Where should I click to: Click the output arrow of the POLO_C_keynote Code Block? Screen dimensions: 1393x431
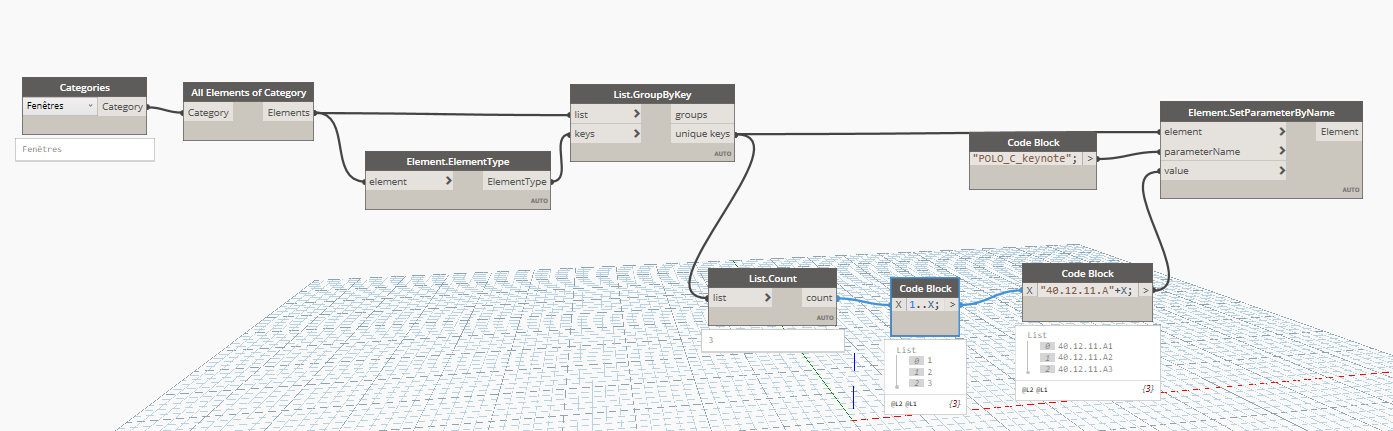tap(1090, 158)
